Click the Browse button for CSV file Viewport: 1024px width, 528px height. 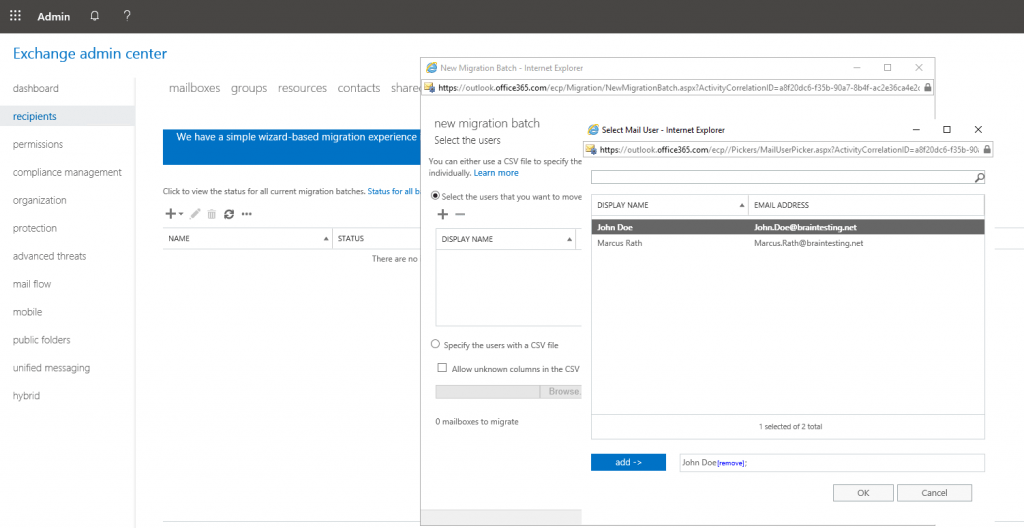tap(561, 391)
